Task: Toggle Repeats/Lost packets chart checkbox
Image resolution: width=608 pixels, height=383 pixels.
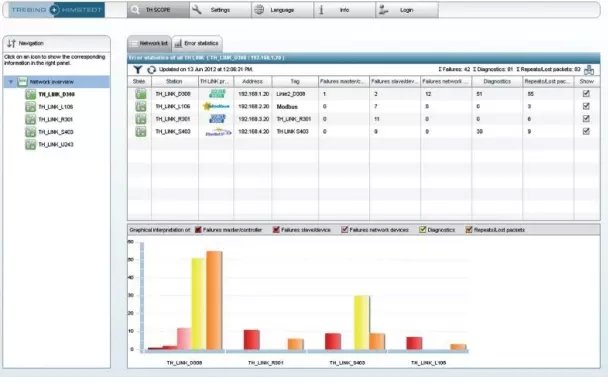Action: (x=469, y=230)
